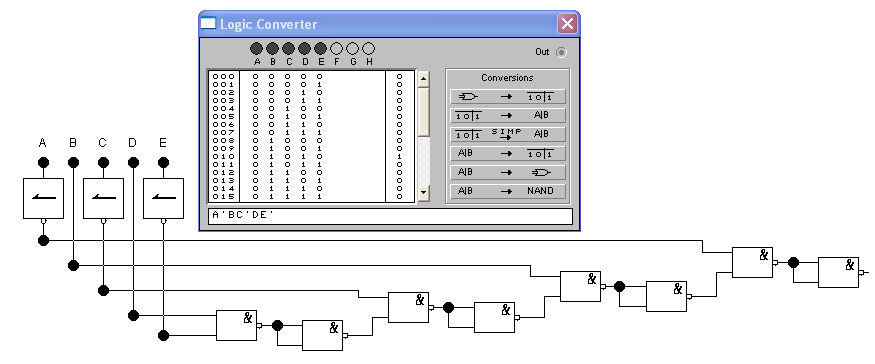Toggle input terminal A in Logic Converter
This screenshot has height=364, width=875.
257,49
